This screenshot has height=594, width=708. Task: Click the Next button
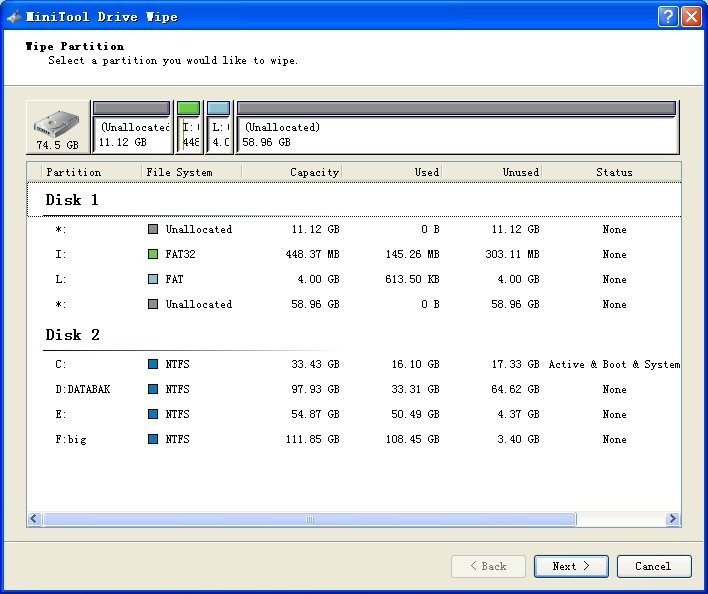[x=571, y=566]
